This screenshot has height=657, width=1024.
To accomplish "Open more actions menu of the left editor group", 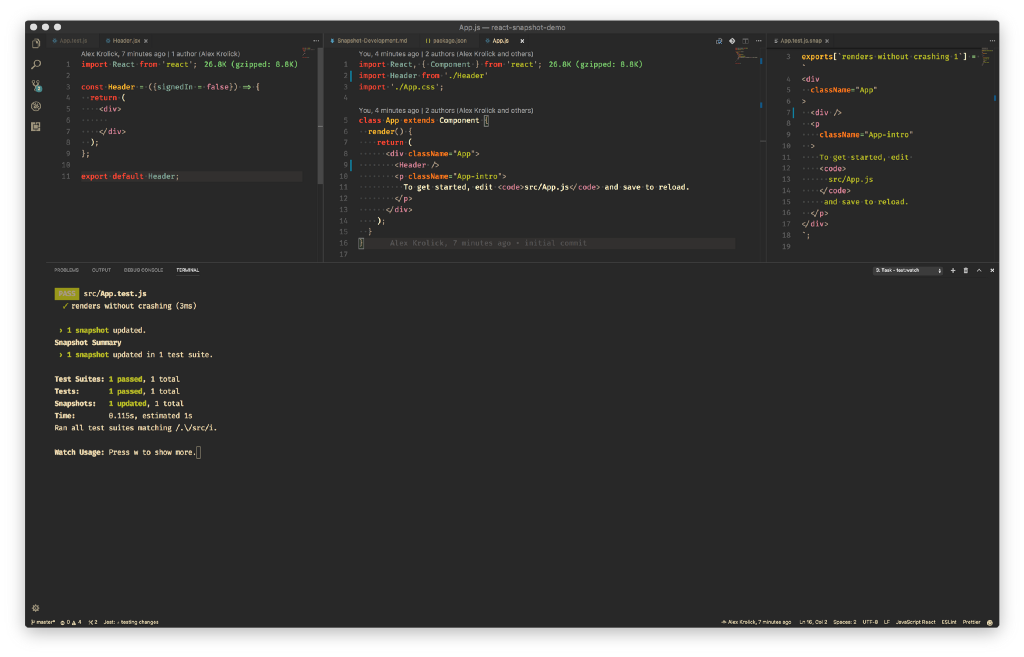I will point(316,40).
